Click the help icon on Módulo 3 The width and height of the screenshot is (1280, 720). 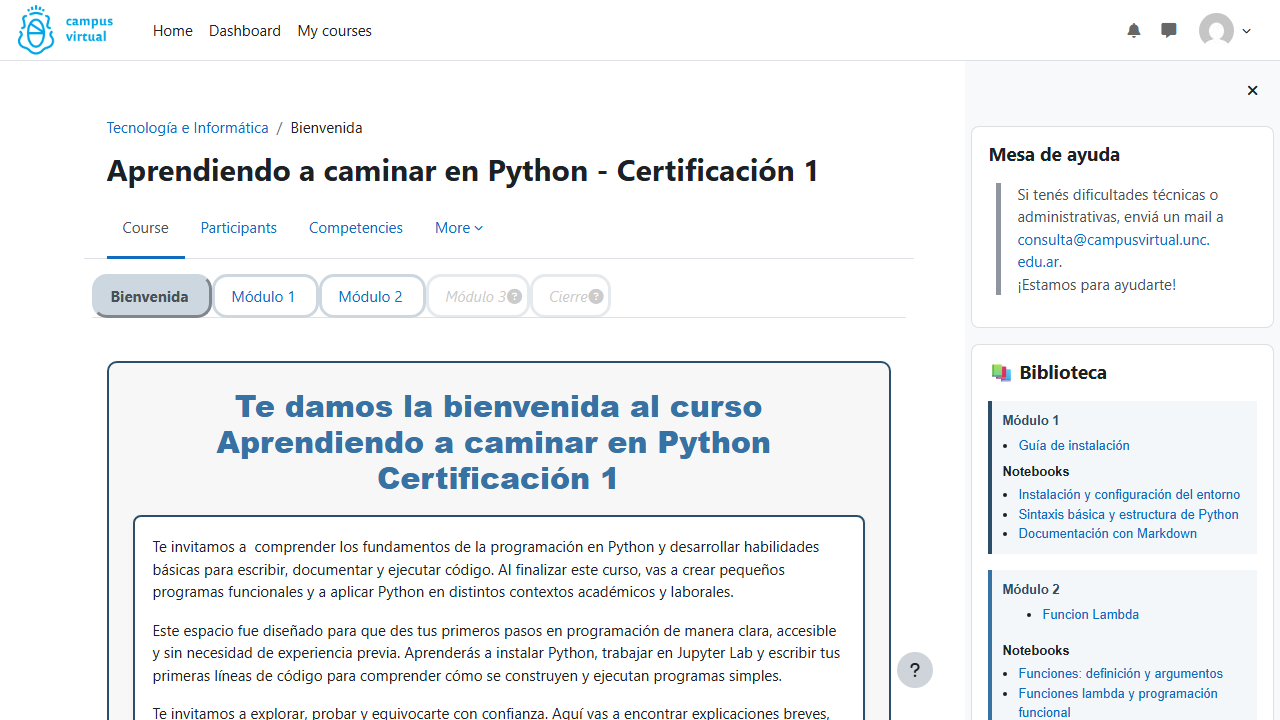click(514, 296)
